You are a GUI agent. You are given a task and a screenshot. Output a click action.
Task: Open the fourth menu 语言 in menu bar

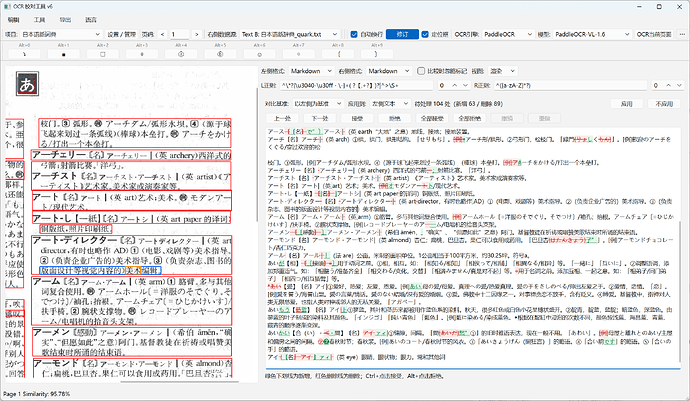(x=91, y=20)
